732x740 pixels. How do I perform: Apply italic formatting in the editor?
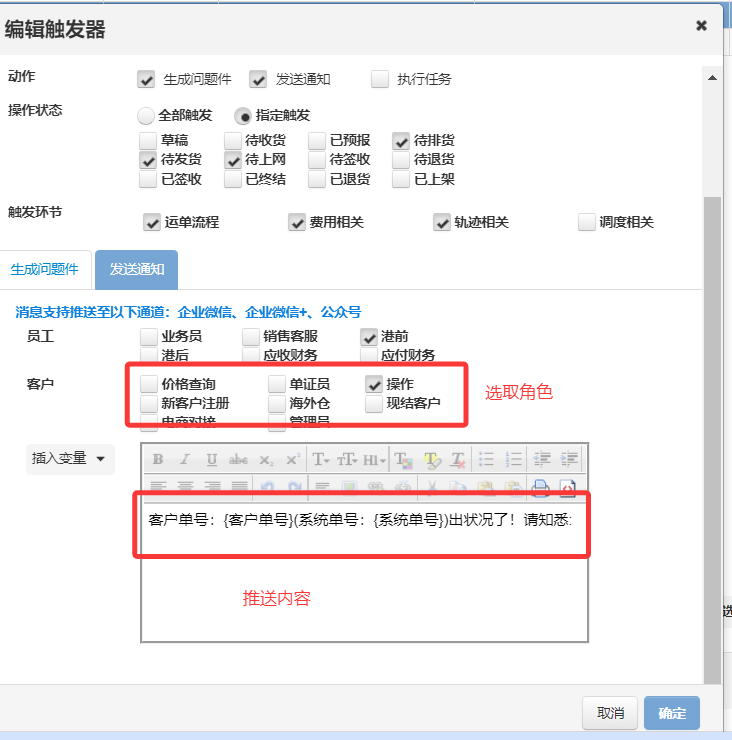pyautogui.click(x=185, y=460)
